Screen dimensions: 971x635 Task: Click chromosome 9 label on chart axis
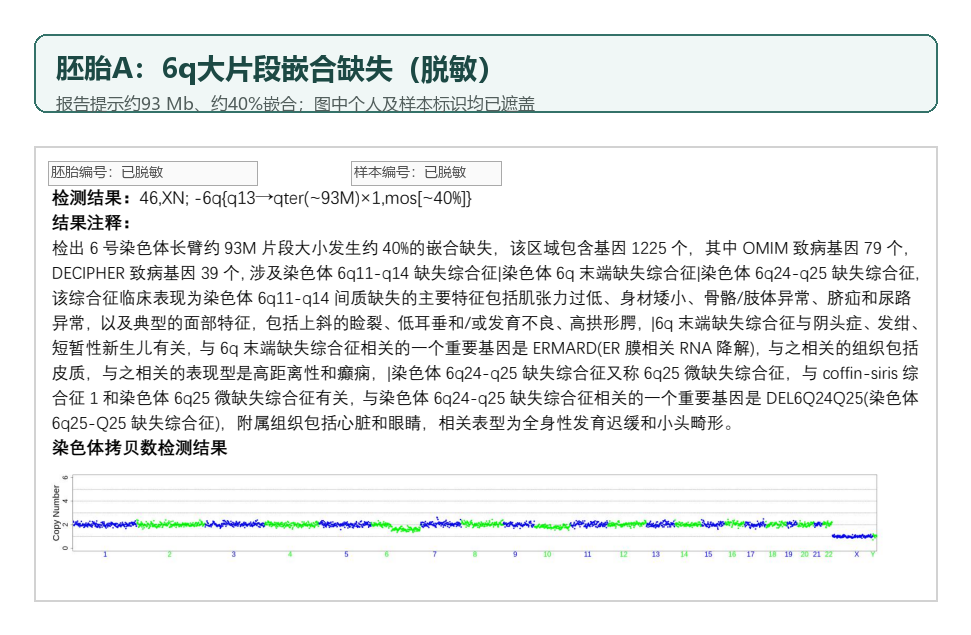pyautogui.click(x=515, y=554)
